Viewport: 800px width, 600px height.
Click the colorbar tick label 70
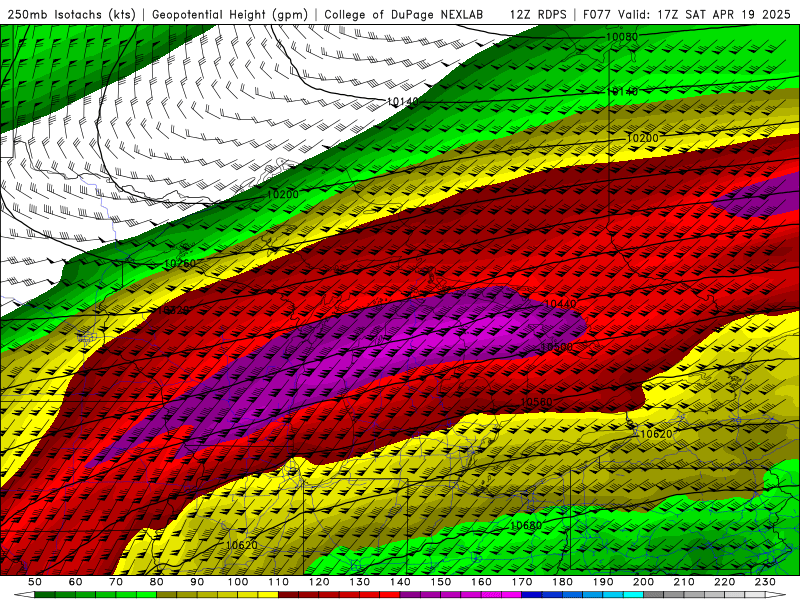[116, 582]
